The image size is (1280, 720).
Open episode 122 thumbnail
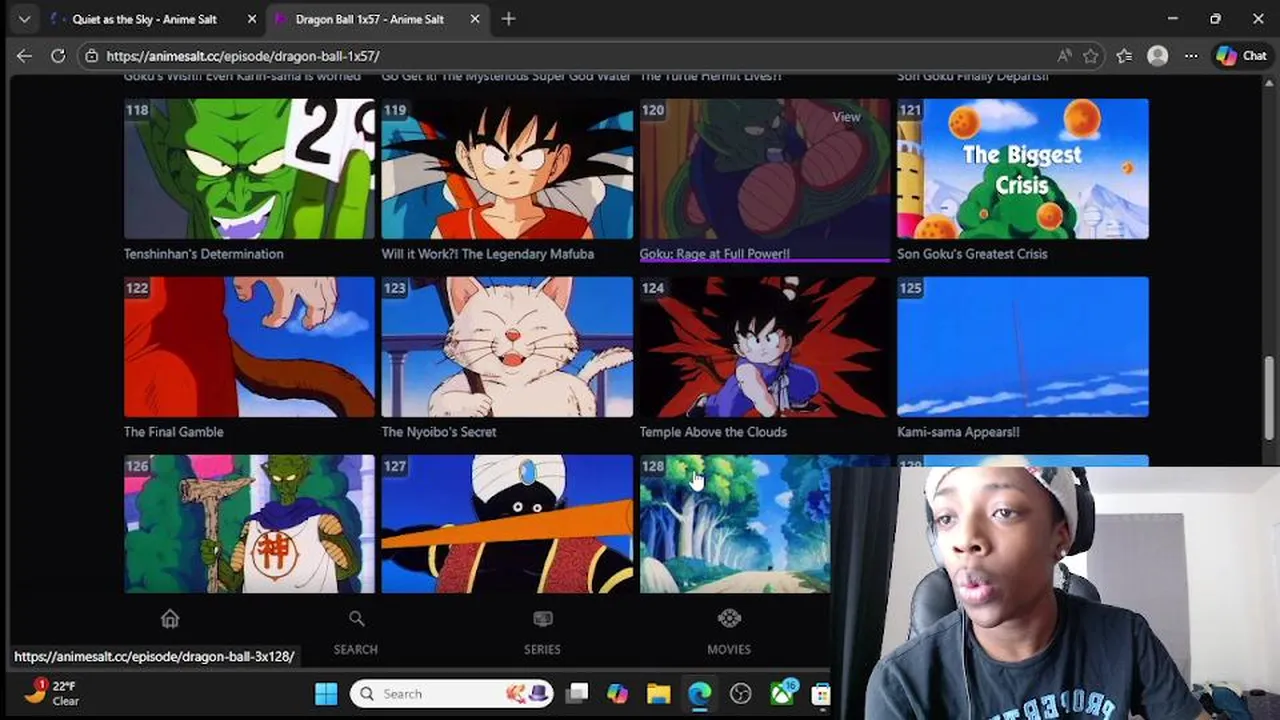coord(249,346)
